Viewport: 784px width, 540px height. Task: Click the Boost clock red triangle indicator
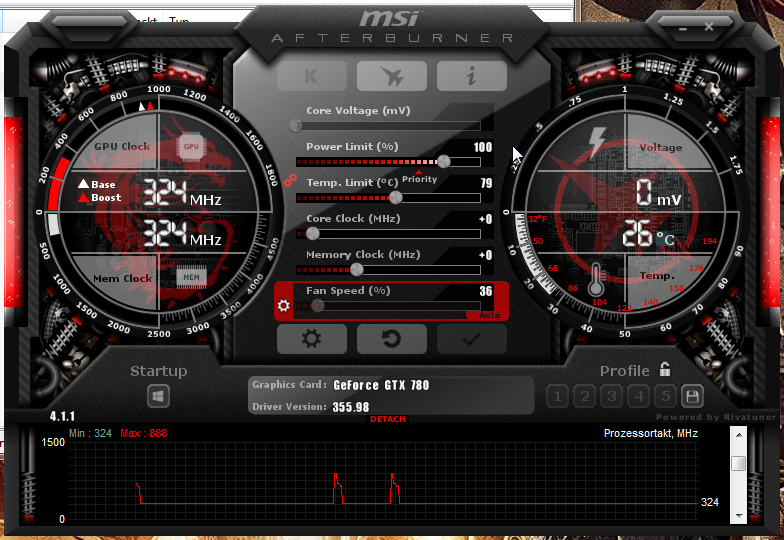coord(84,198)
